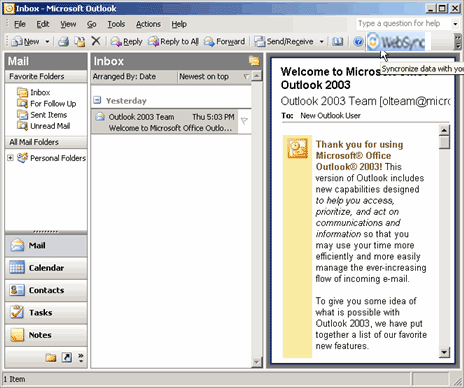Image resolution: width=464 pixels, height=388 pixels.
Task: Open the Help menu
Action: pos(179,24)
